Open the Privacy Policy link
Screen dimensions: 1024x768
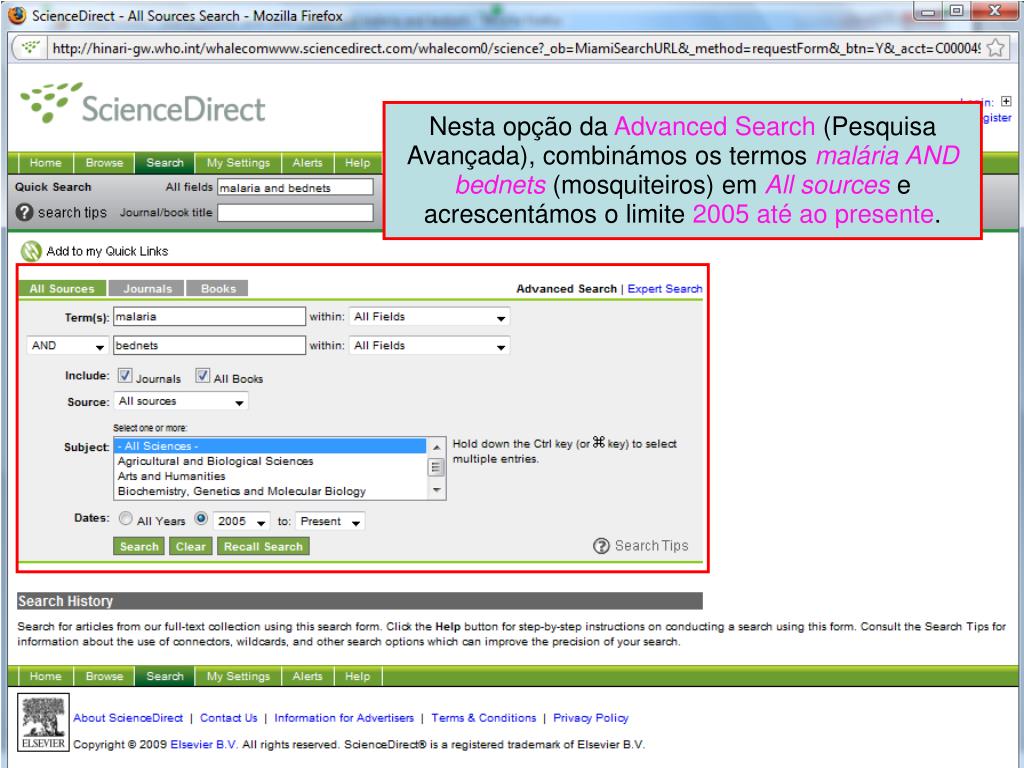[x=591, y=718]
